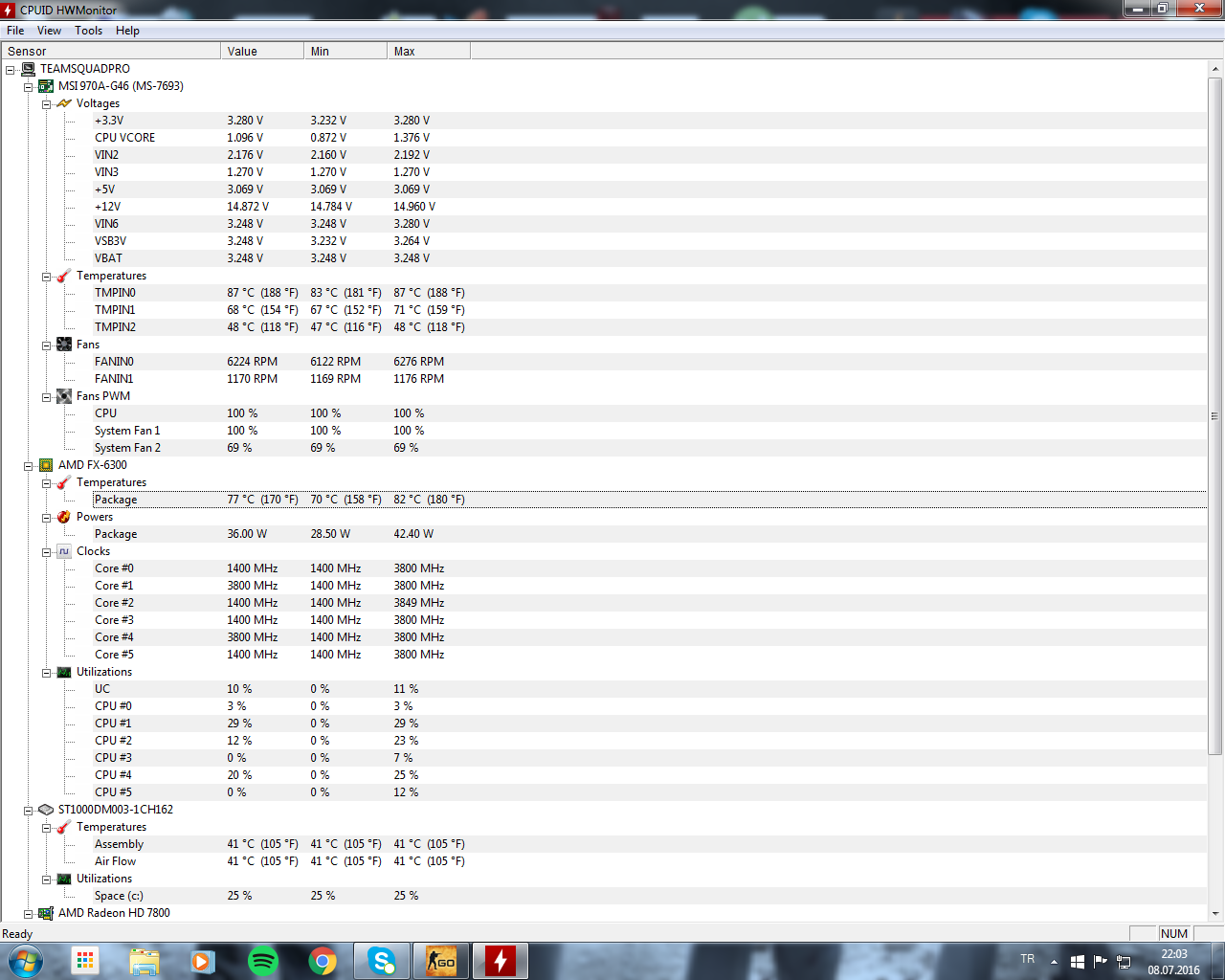Collapse the AMD FX-6300 tree node
Image resolution: width=1225 pixels, height=980 pixels.
pos(28,466)
